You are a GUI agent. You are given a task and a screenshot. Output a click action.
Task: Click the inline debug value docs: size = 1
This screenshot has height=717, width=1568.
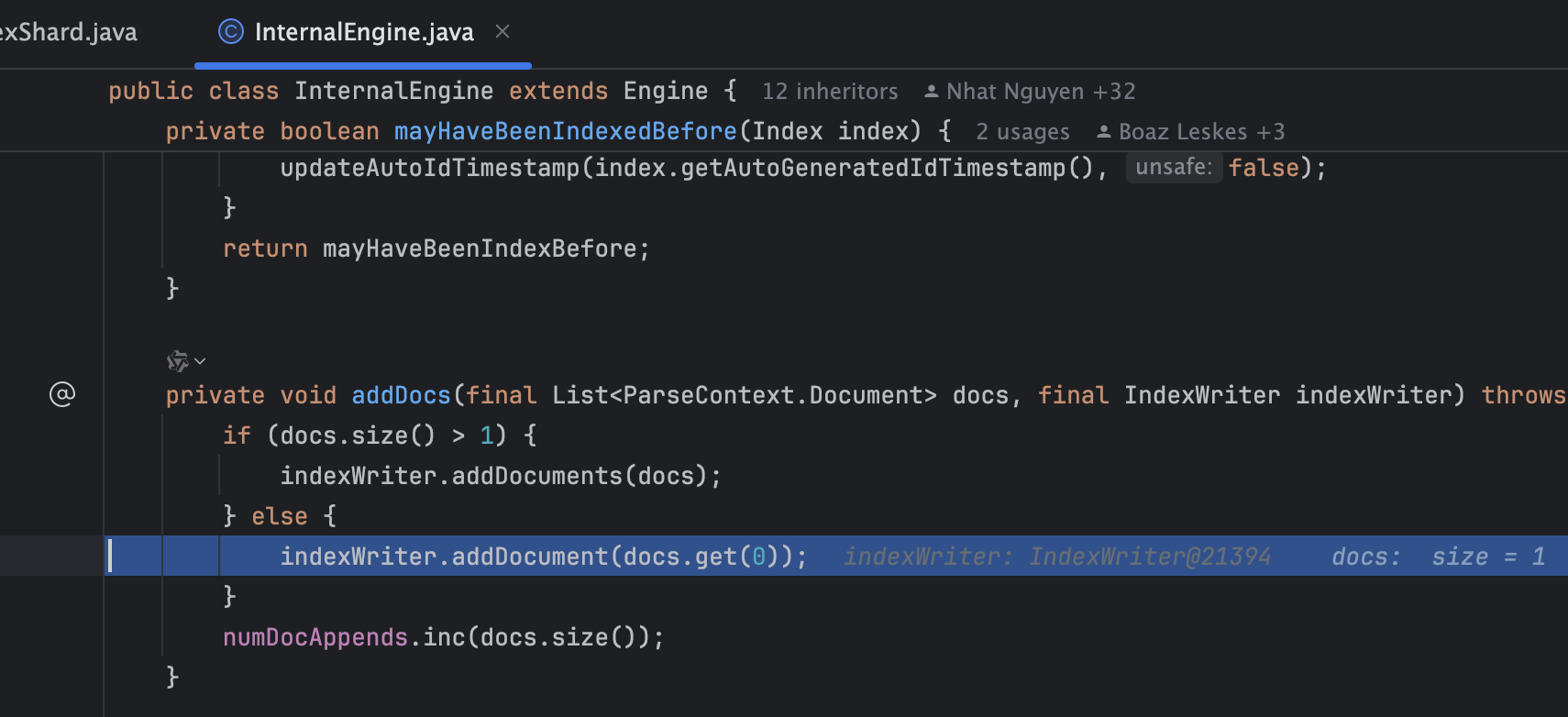(1438, 557)
